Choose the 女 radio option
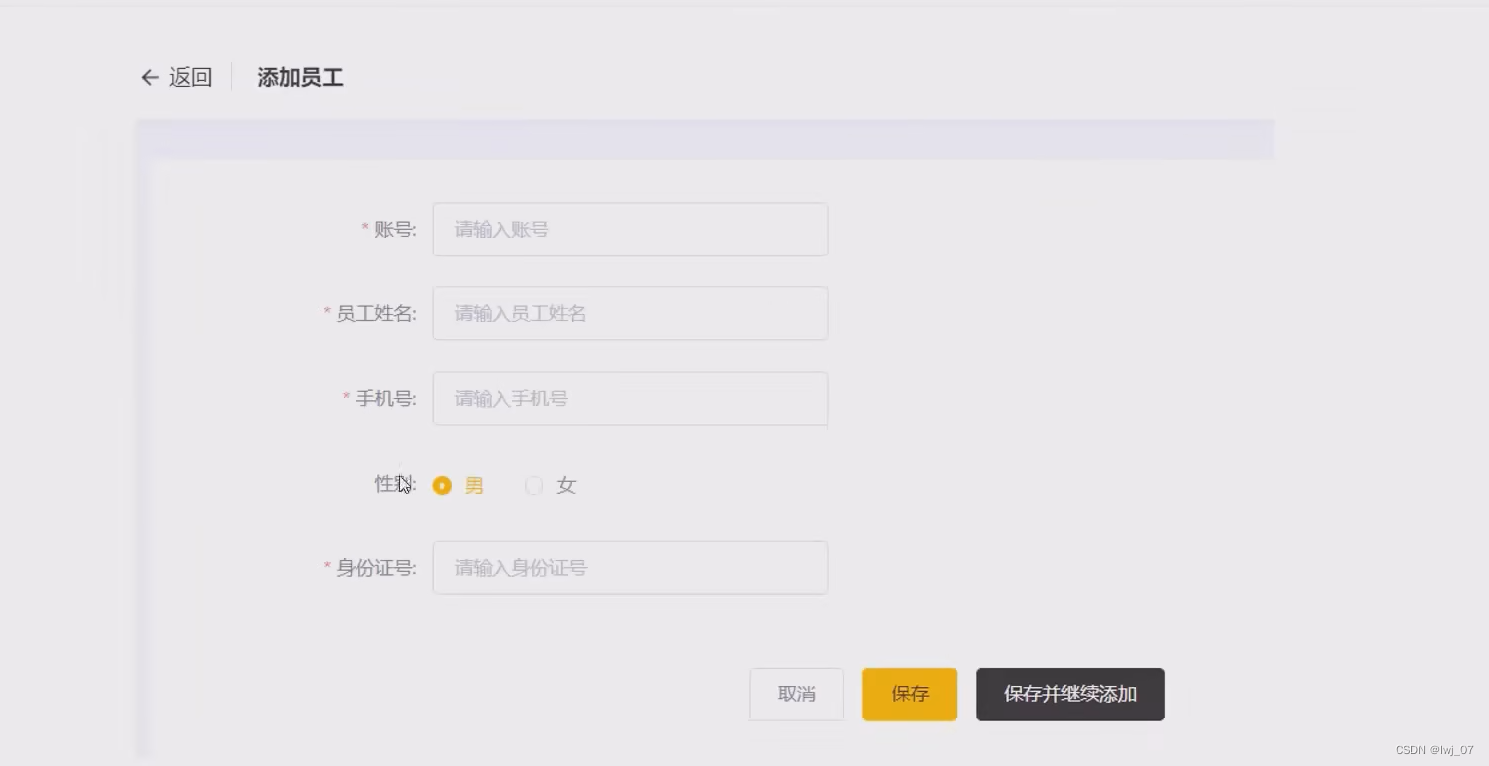The width and height of the screenshot is (1489, 766). 534,485
